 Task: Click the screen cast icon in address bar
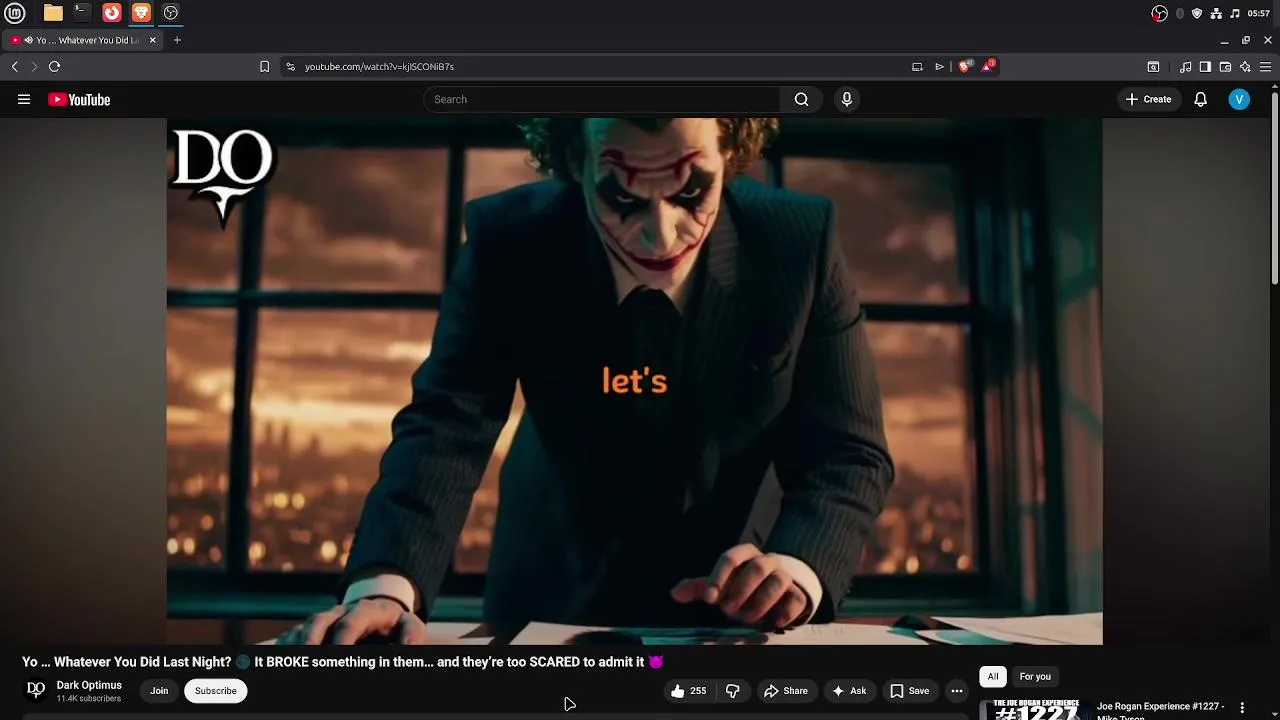(917, 67)
